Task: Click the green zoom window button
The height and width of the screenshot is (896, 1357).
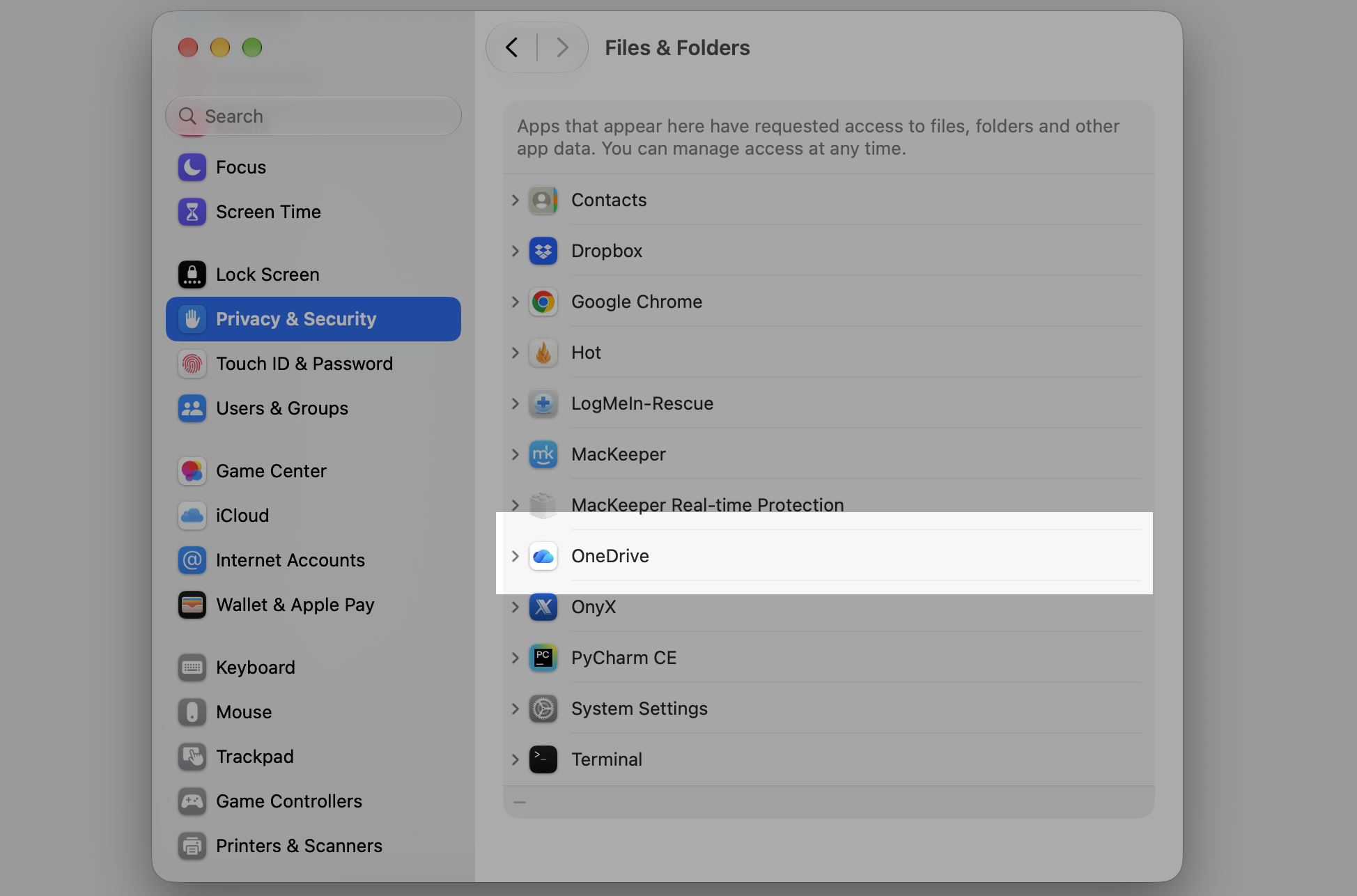Action: 252,47
